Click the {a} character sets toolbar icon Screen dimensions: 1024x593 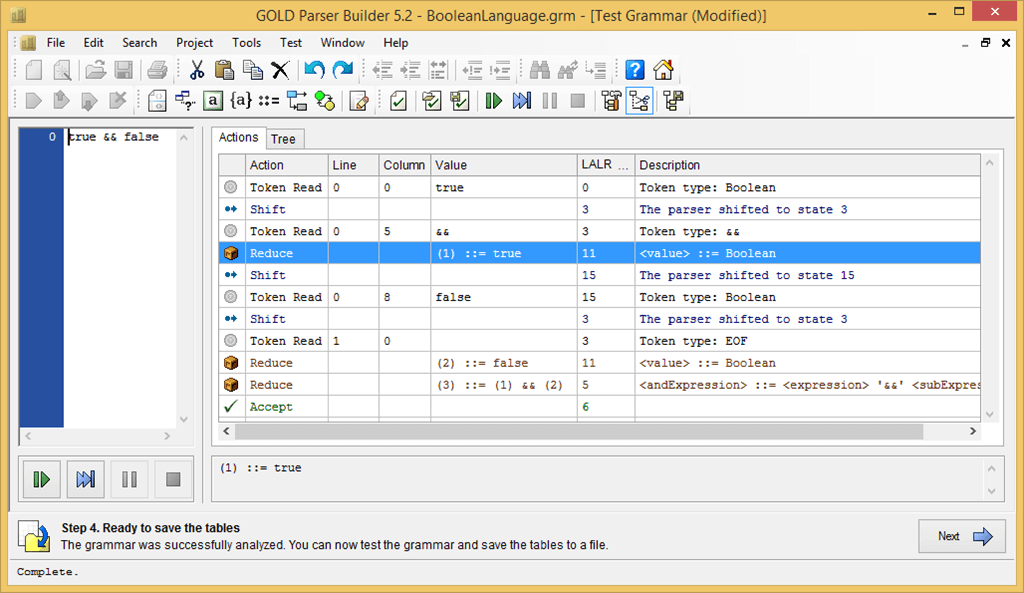[241, 100]
